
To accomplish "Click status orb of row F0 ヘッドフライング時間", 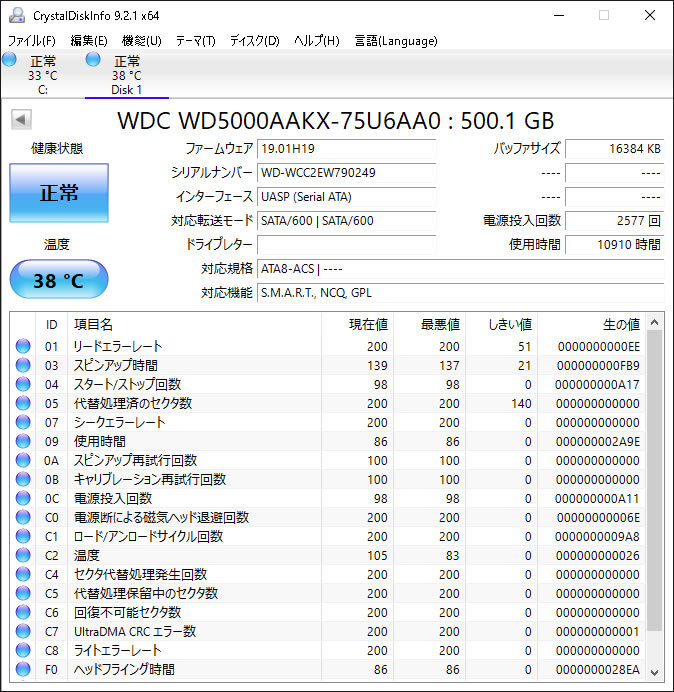I will tap(23, 669).
